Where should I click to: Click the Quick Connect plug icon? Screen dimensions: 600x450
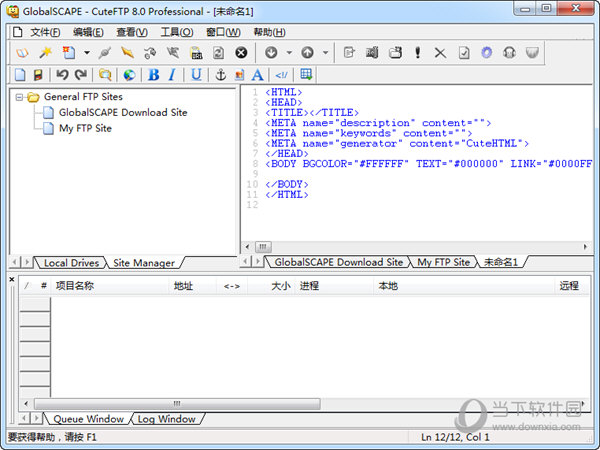[104, 52]
